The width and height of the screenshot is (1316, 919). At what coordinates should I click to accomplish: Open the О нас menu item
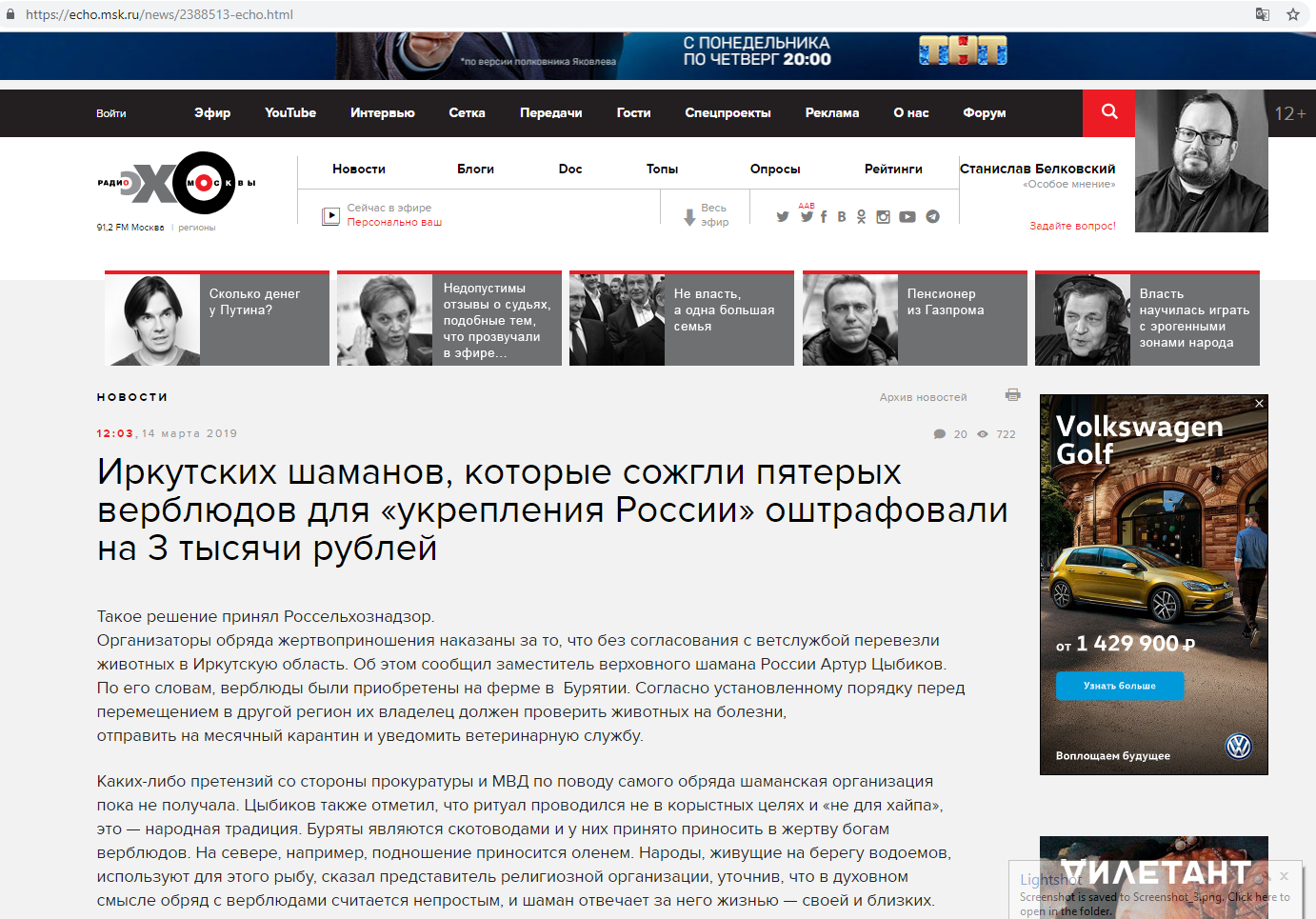pos(910,112)
